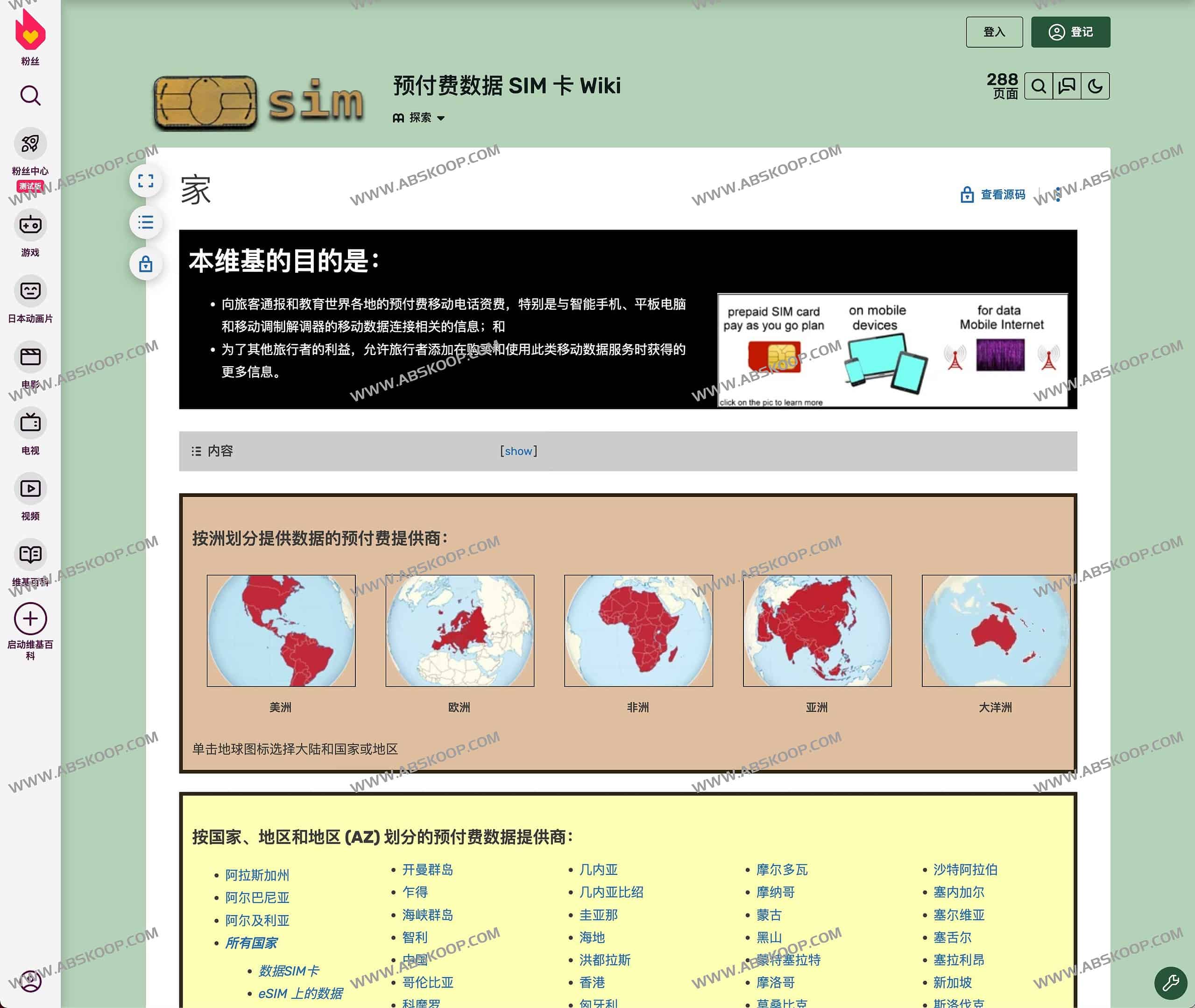Screen dimensions: 1195x1008
Task: Open the 阿拉斯加州 country link
Action: click(256, 875)
